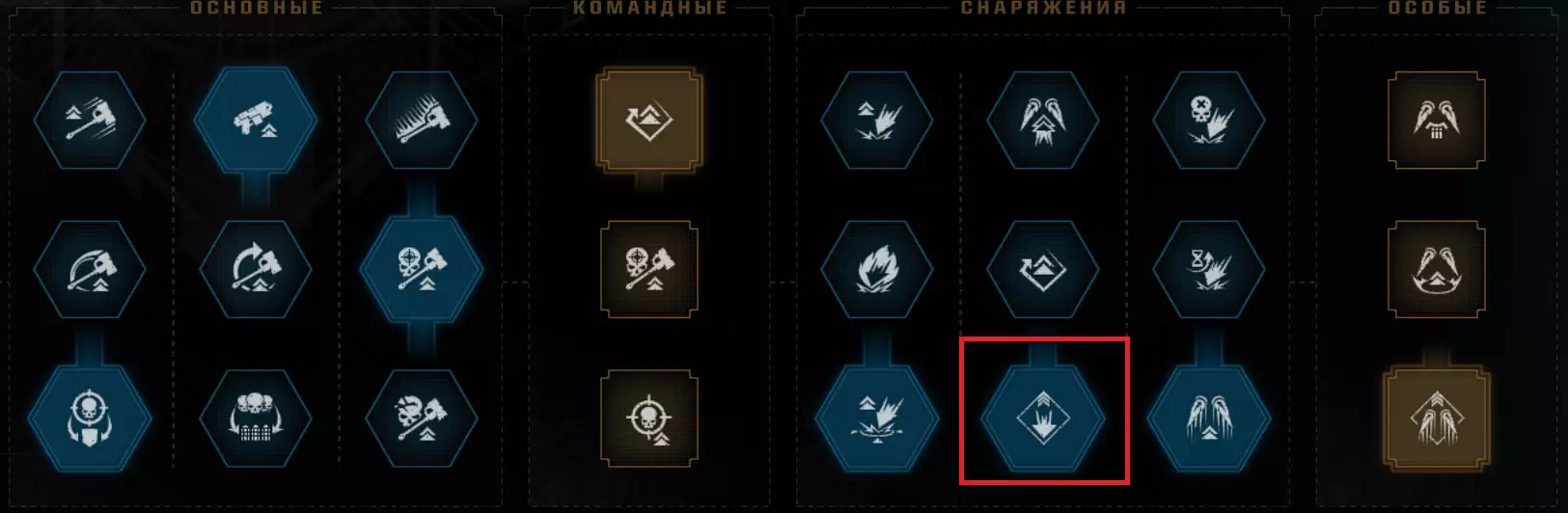
Task: Select the gold diamond refresh perk in Командные
Action: (x=648, y=120)
